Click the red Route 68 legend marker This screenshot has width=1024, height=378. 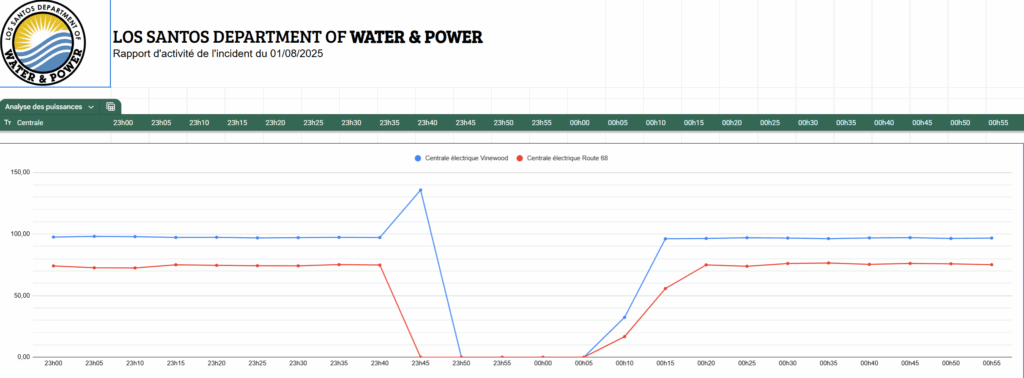(519, 159)
